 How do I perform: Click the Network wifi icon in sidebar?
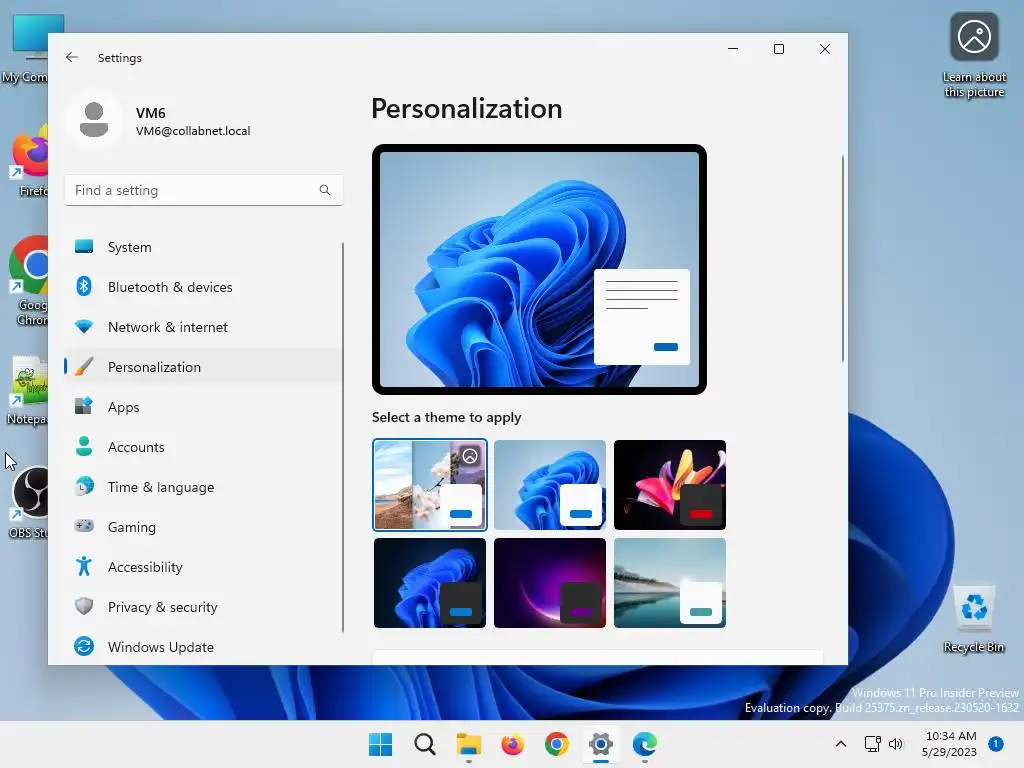[84, 327]
